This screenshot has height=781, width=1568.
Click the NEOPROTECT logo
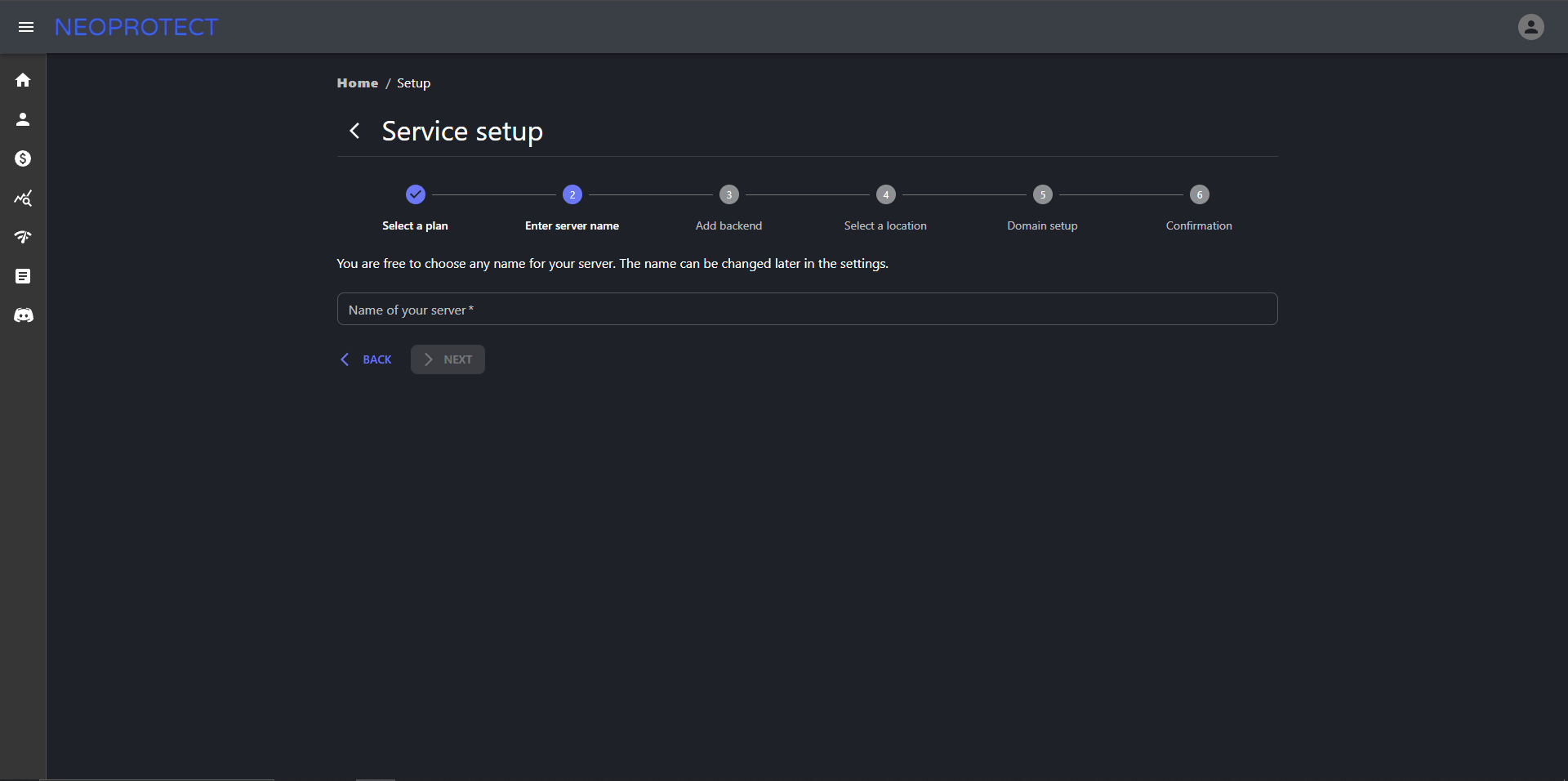[x=136, y=27]
